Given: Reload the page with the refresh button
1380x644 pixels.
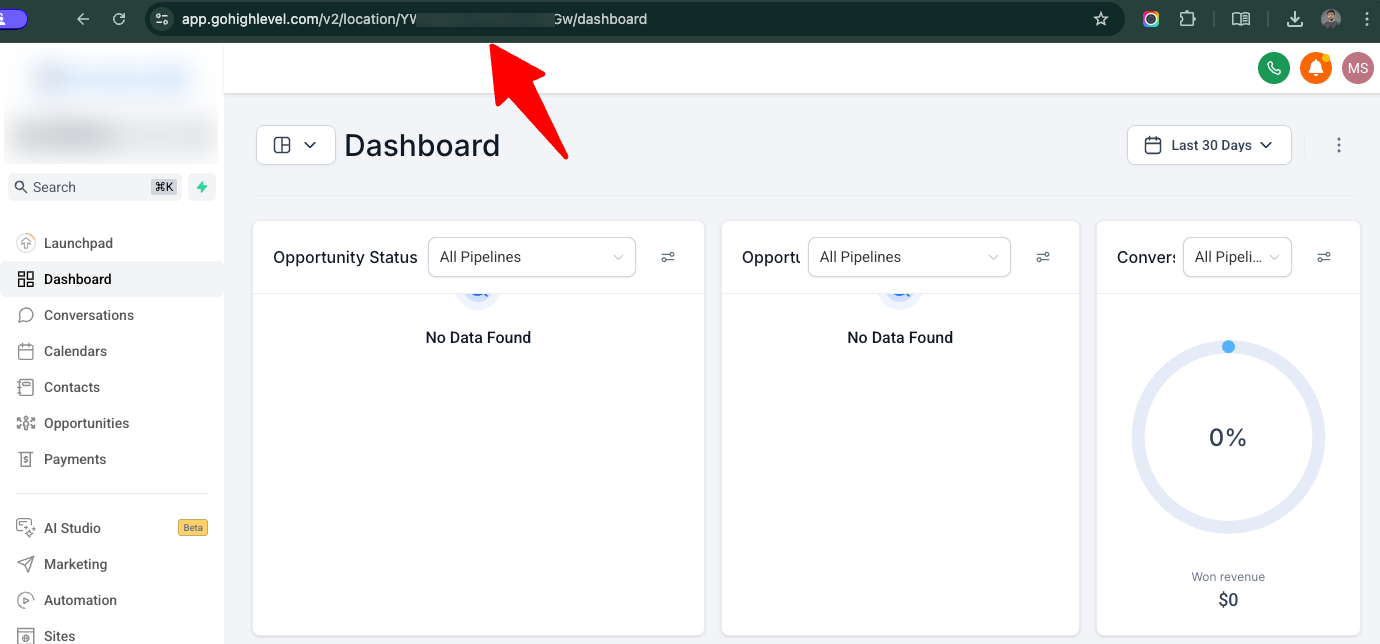Looking at the screenshot, I should click(x=119, y=19).
